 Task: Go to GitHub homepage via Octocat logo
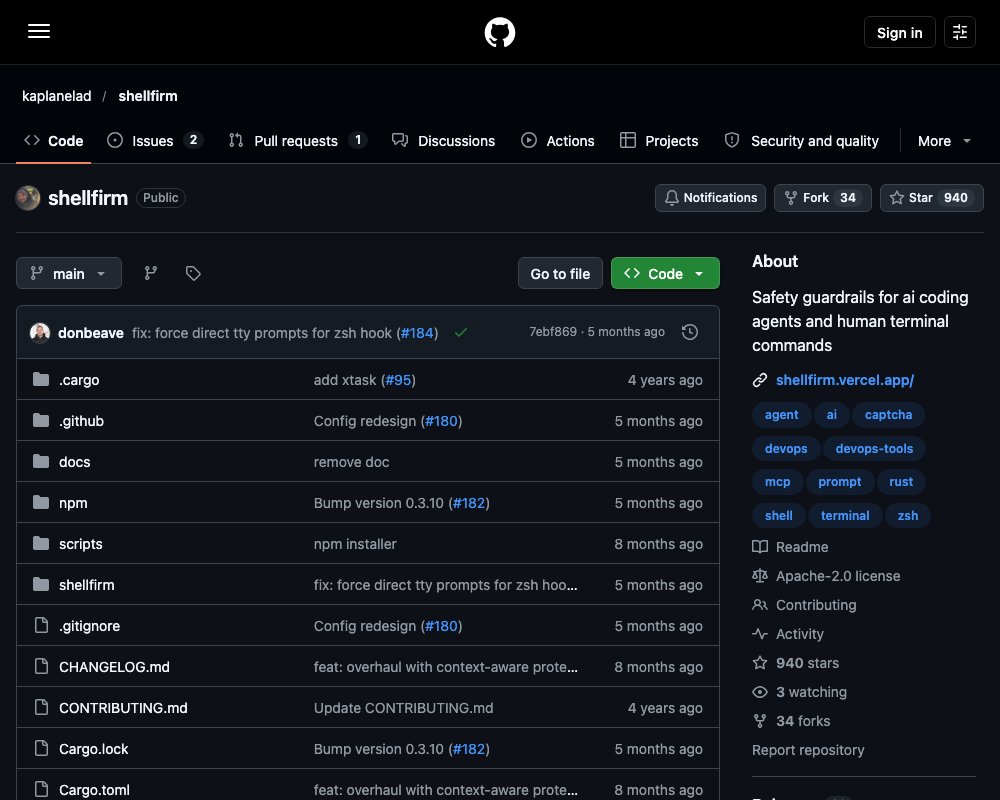pos(500,32)
